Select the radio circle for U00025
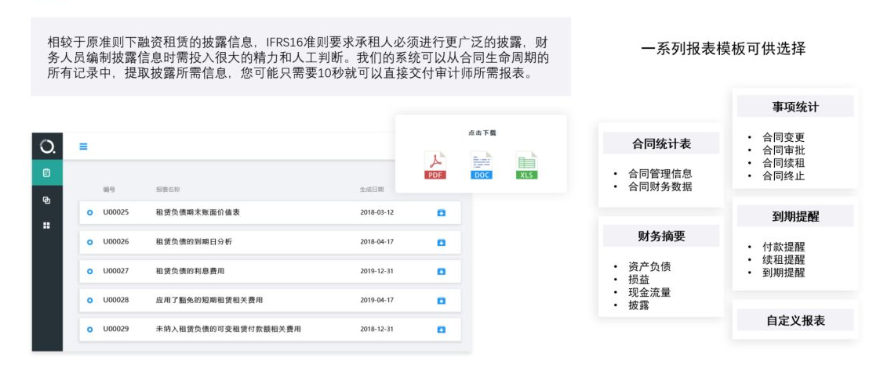The height and width of the screenshot is (376, 878). coord(90,213)
